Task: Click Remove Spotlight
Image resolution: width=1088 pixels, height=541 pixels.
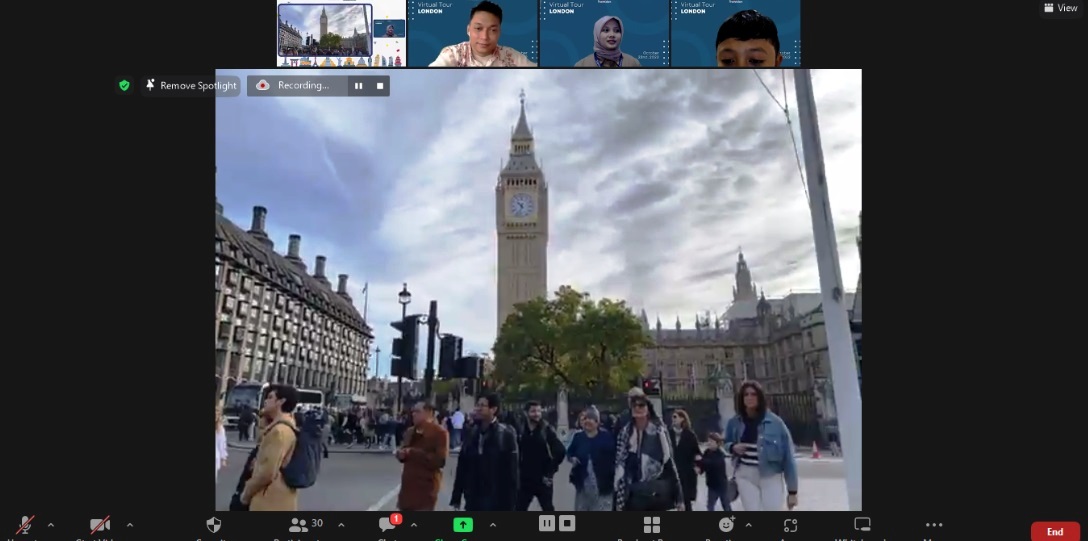Action: click(x=191, y=86)
